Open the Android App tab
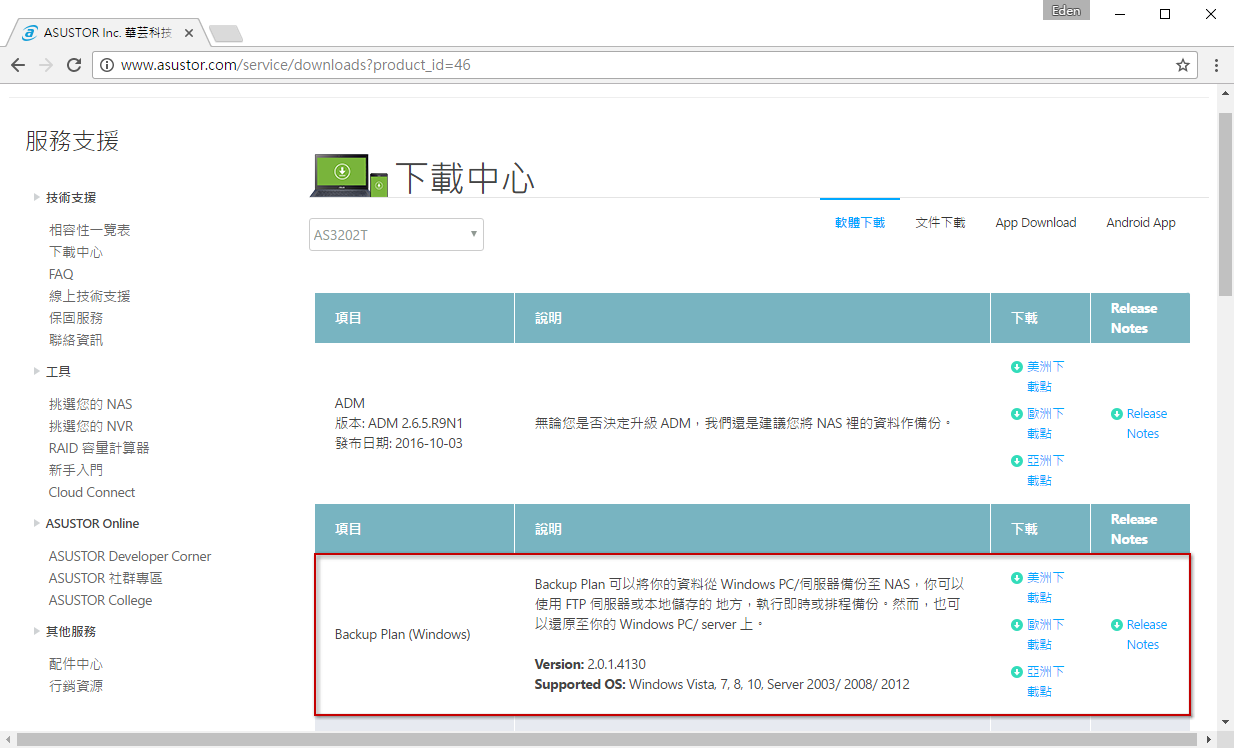Image resolution: width=1234 pixels, height=748 pixels. tap(1141, 223)
